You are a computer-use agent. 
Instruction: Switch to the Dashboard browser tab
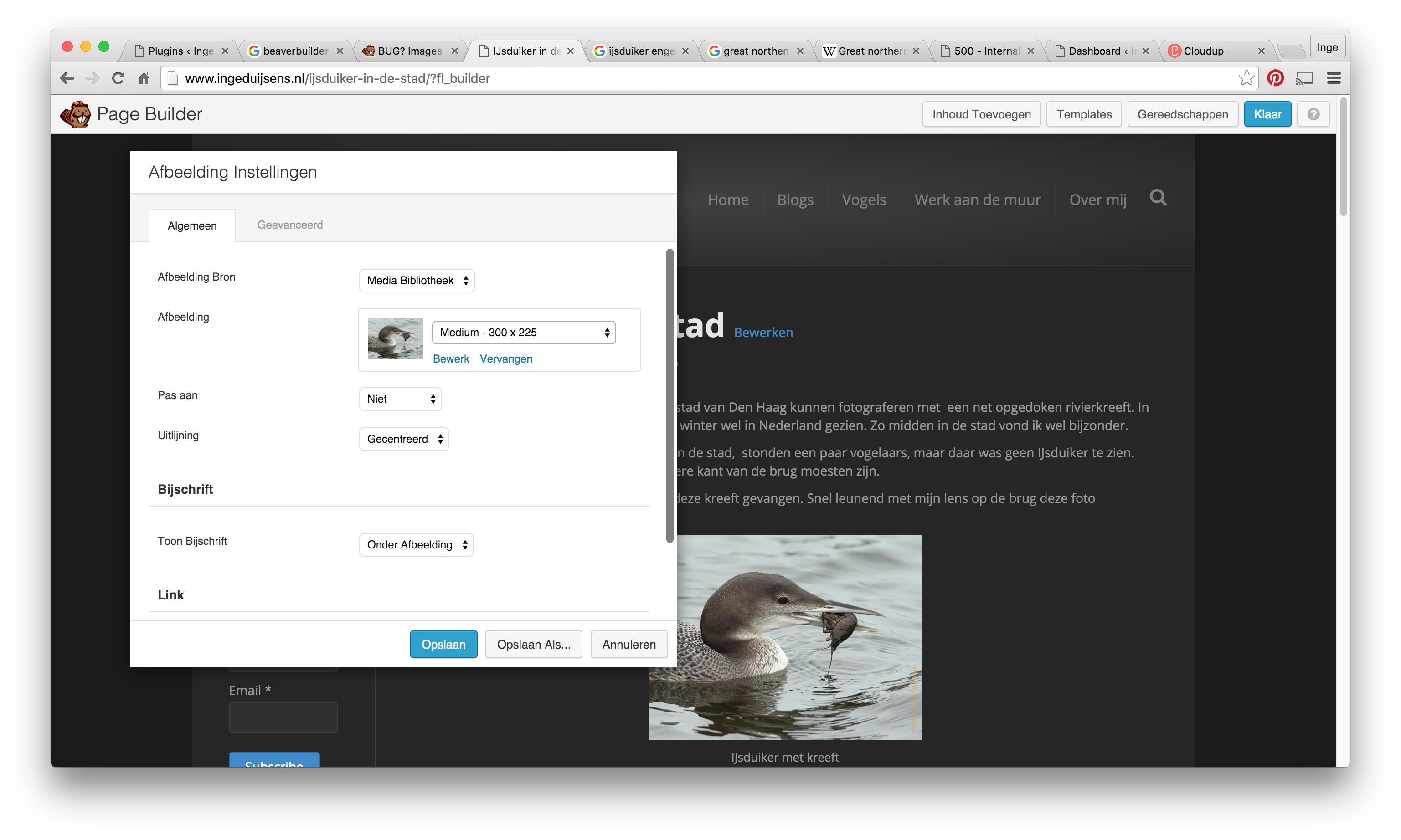(1101, 51)
